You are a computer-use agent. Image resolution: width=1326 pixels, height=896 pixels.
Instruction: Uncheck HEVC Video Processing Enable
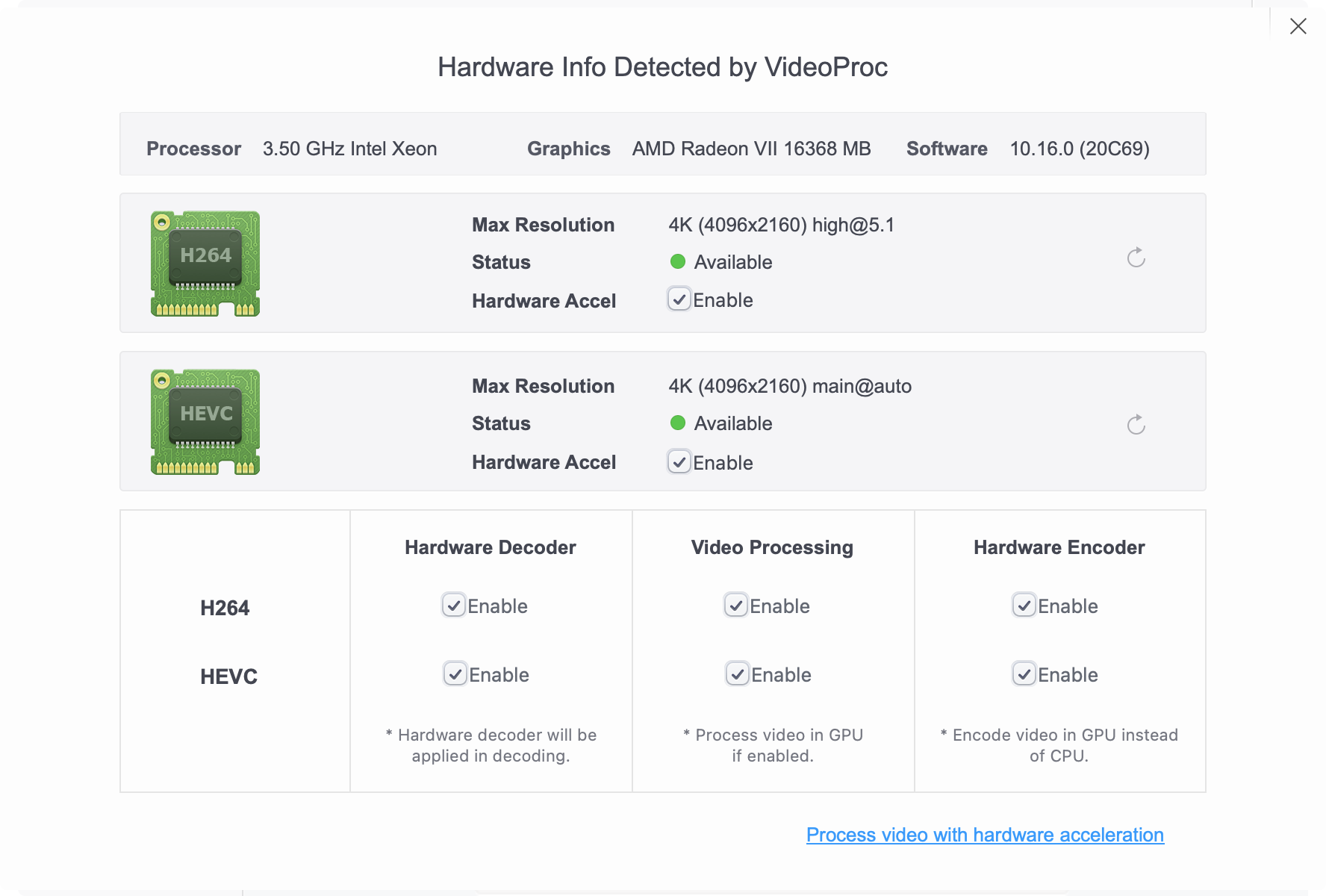[738, 674]
